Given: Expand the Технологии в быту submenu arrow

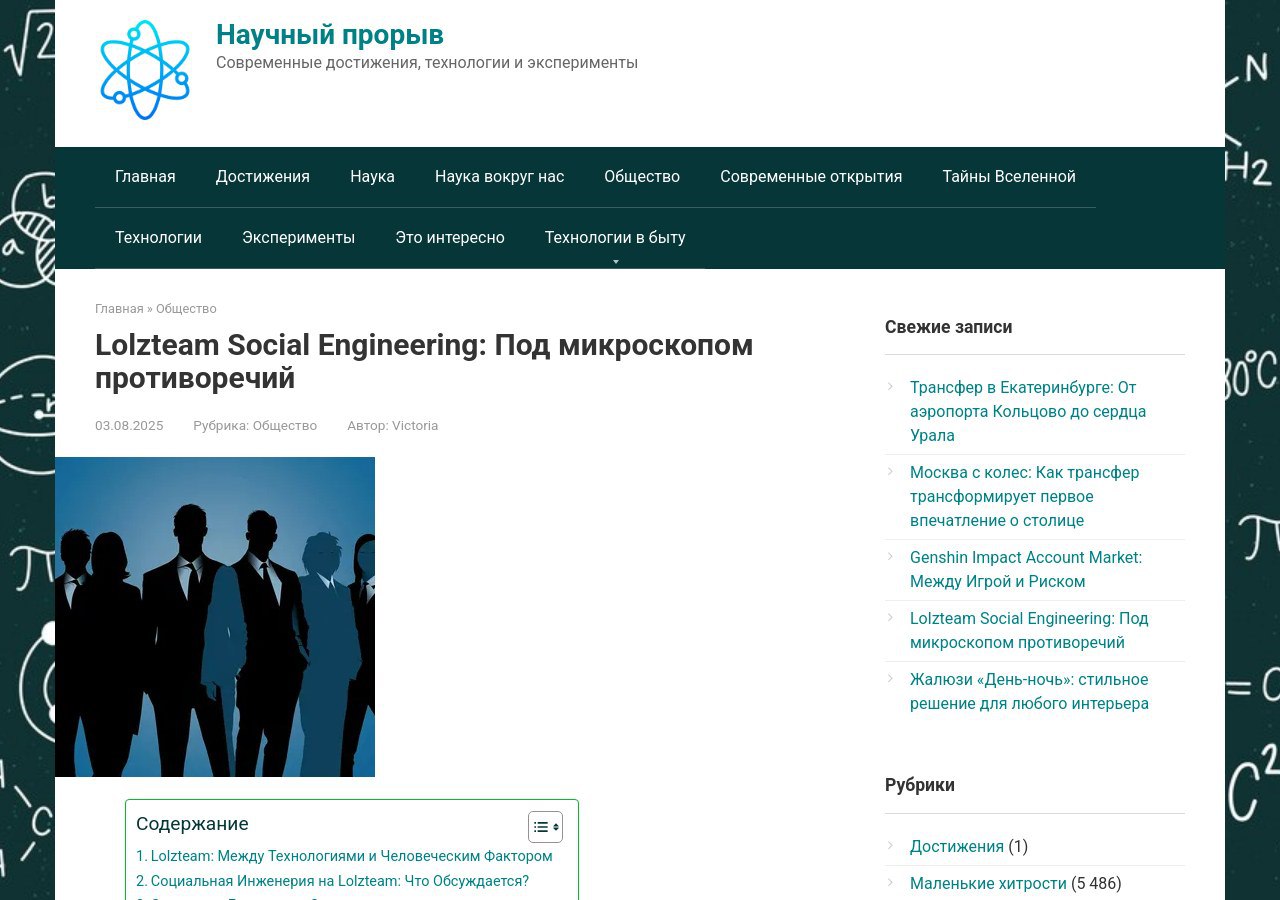Looking at the screenshot, I should point(615,262).
